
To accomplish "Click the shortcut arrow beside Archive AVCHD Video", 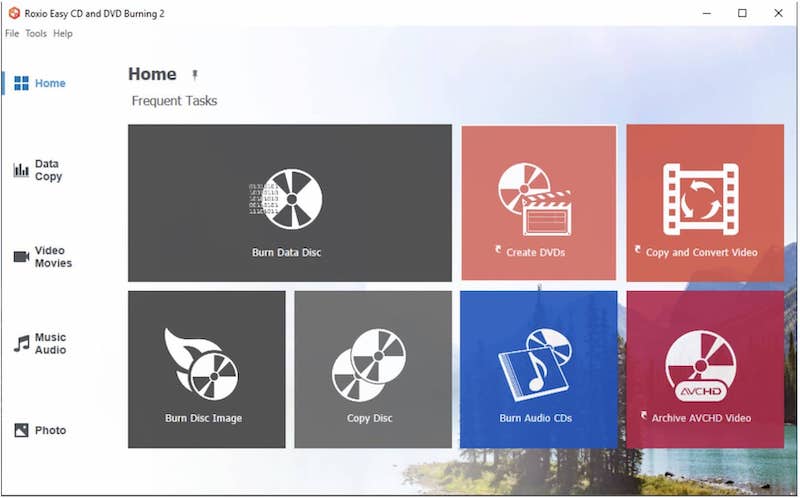I will click(644, 415).
